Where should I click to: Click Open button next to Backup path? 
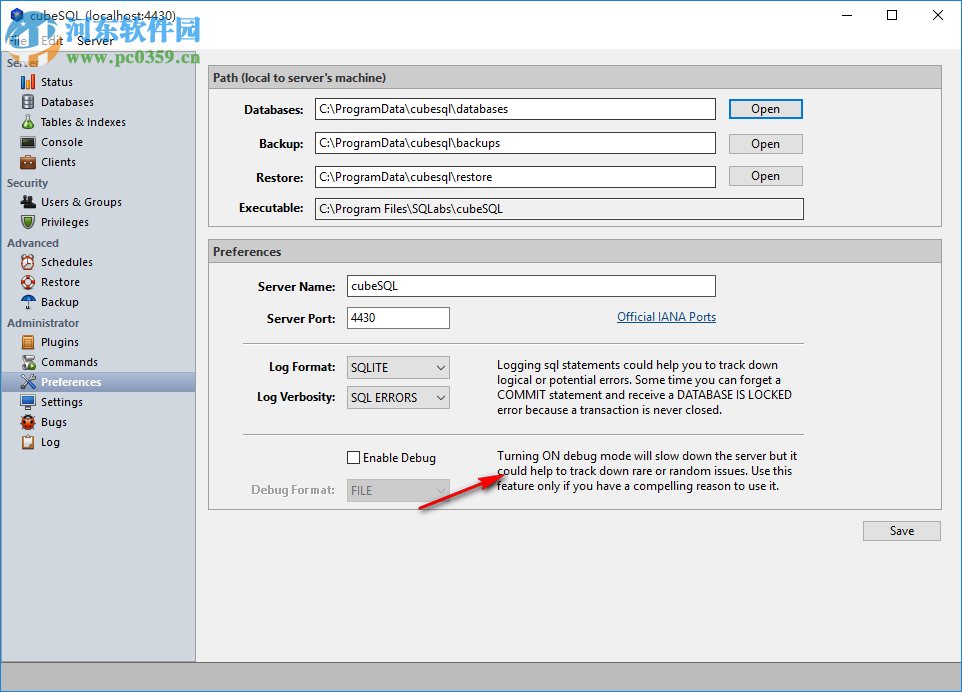click(x=765, y=144)
